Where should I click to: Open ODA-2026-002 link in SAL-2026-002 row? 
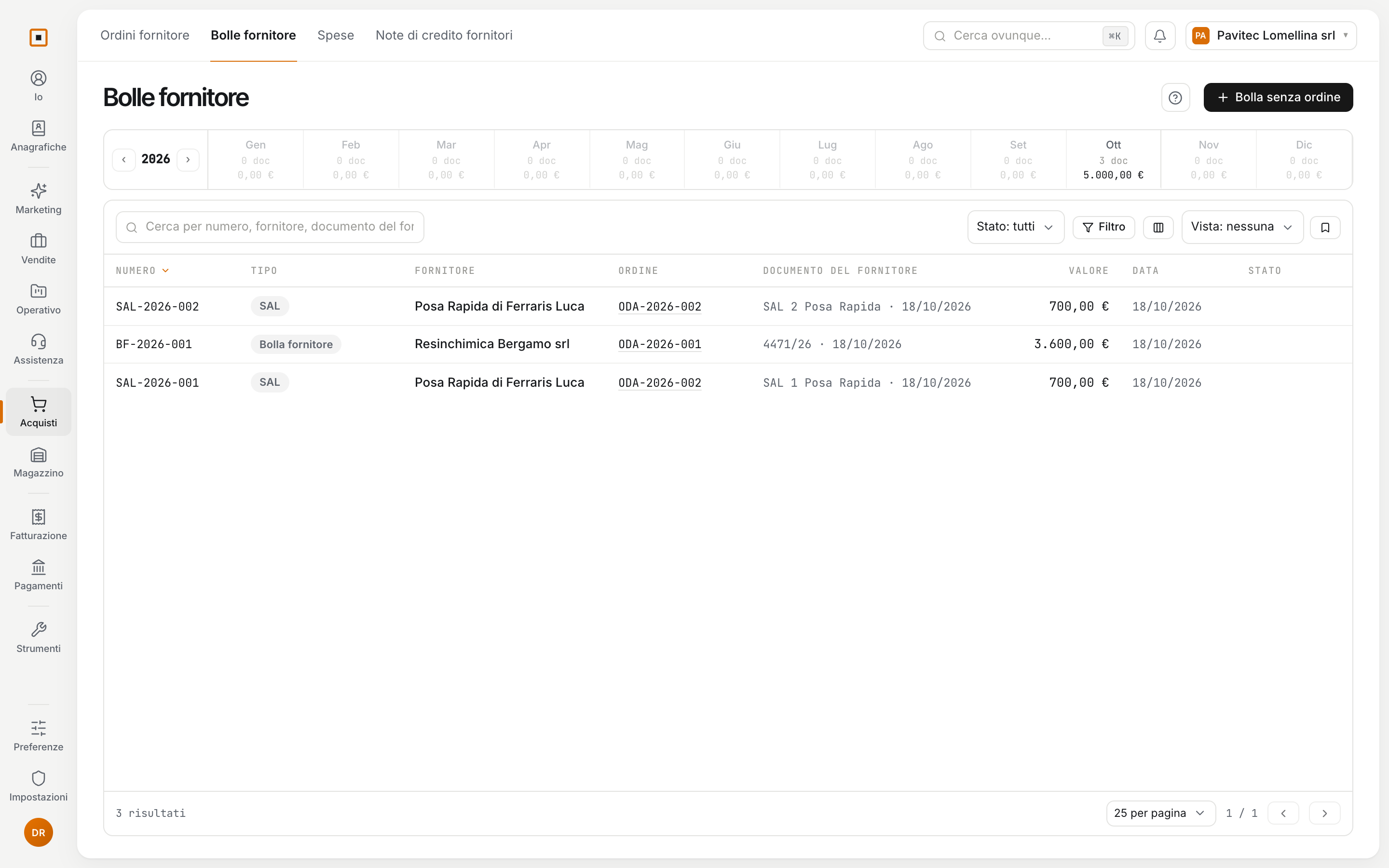[659, 307]
